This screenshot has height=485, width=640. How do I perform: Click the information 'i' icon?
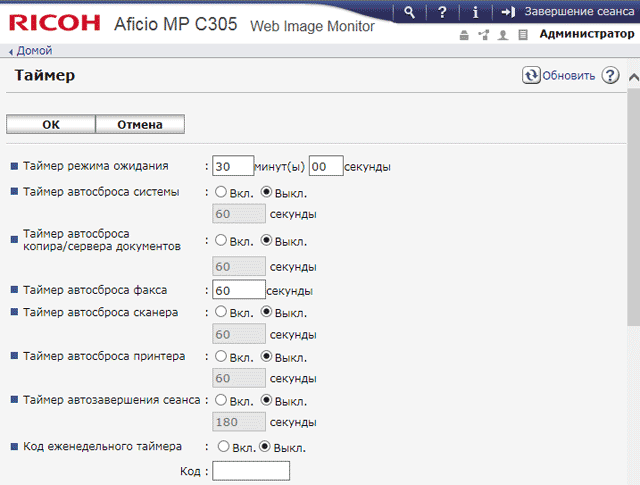point(475,12)
